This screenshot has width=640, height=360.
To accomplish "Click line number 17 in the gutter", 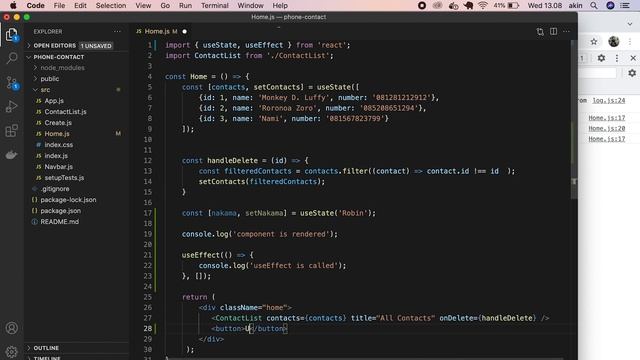I will pos(147,213).
